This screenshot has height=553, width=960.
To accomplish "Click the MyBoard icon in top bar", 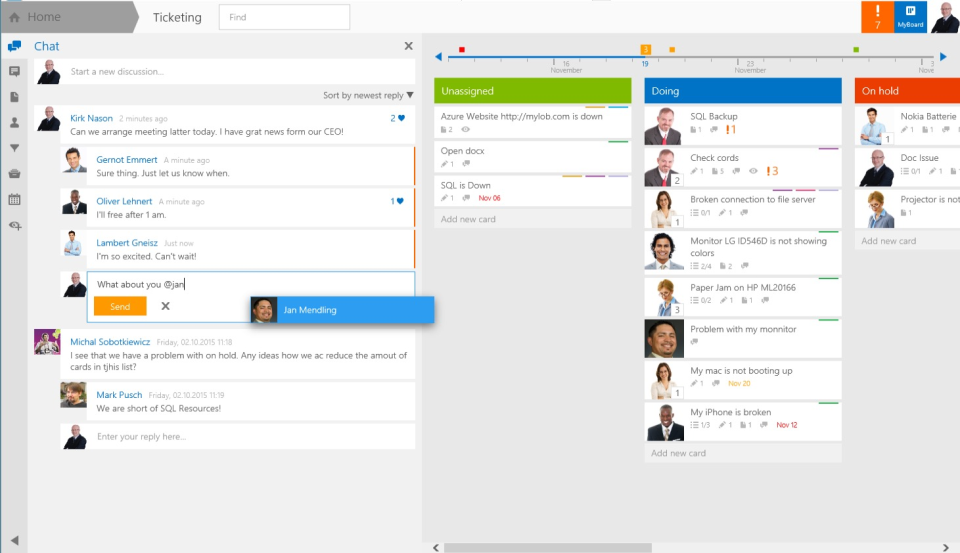I will [x=910, y=17].
